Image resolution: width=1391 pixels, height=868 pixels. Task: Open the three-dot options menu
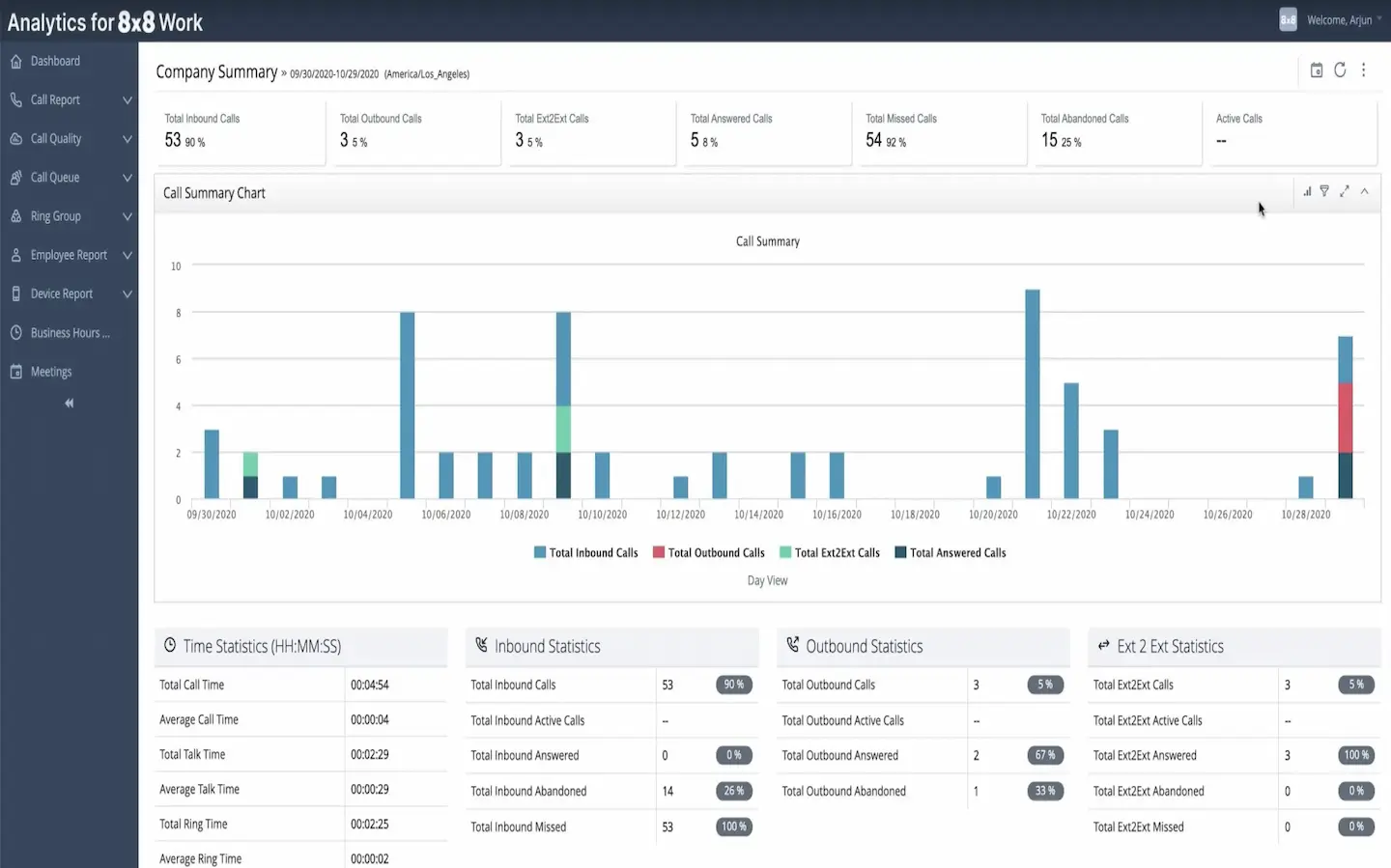tap(1364, 70)
